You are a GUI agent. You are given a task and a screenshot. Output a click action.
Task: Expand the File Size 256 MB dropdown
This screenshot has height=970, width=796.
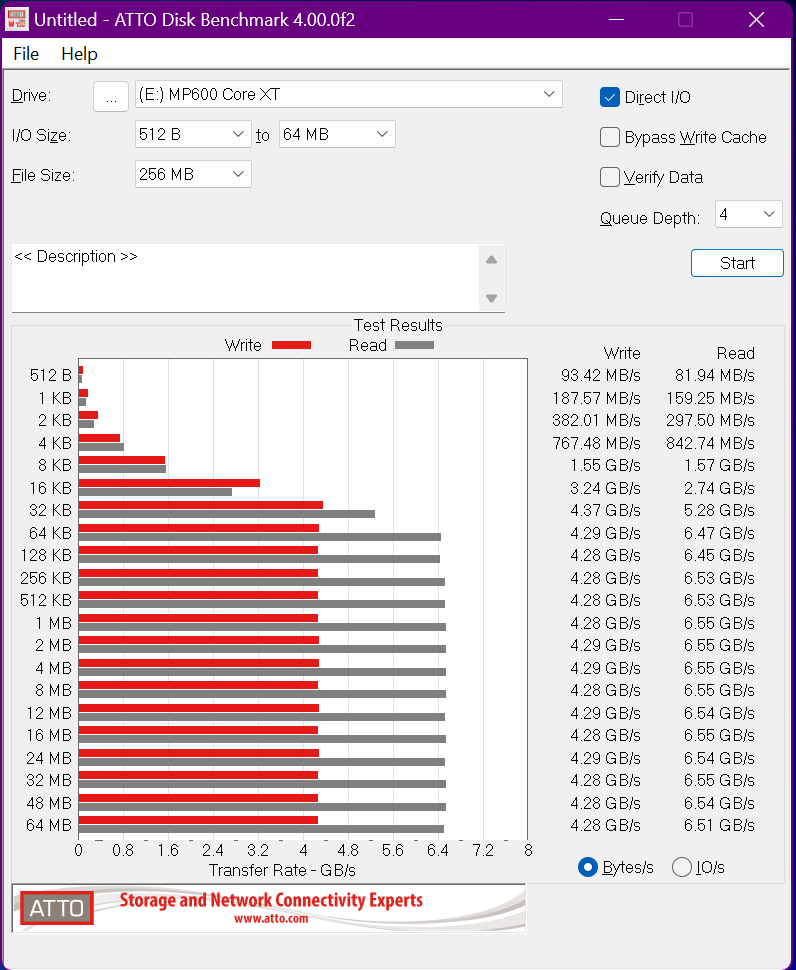pyautogui.click(x=193, y=174)
